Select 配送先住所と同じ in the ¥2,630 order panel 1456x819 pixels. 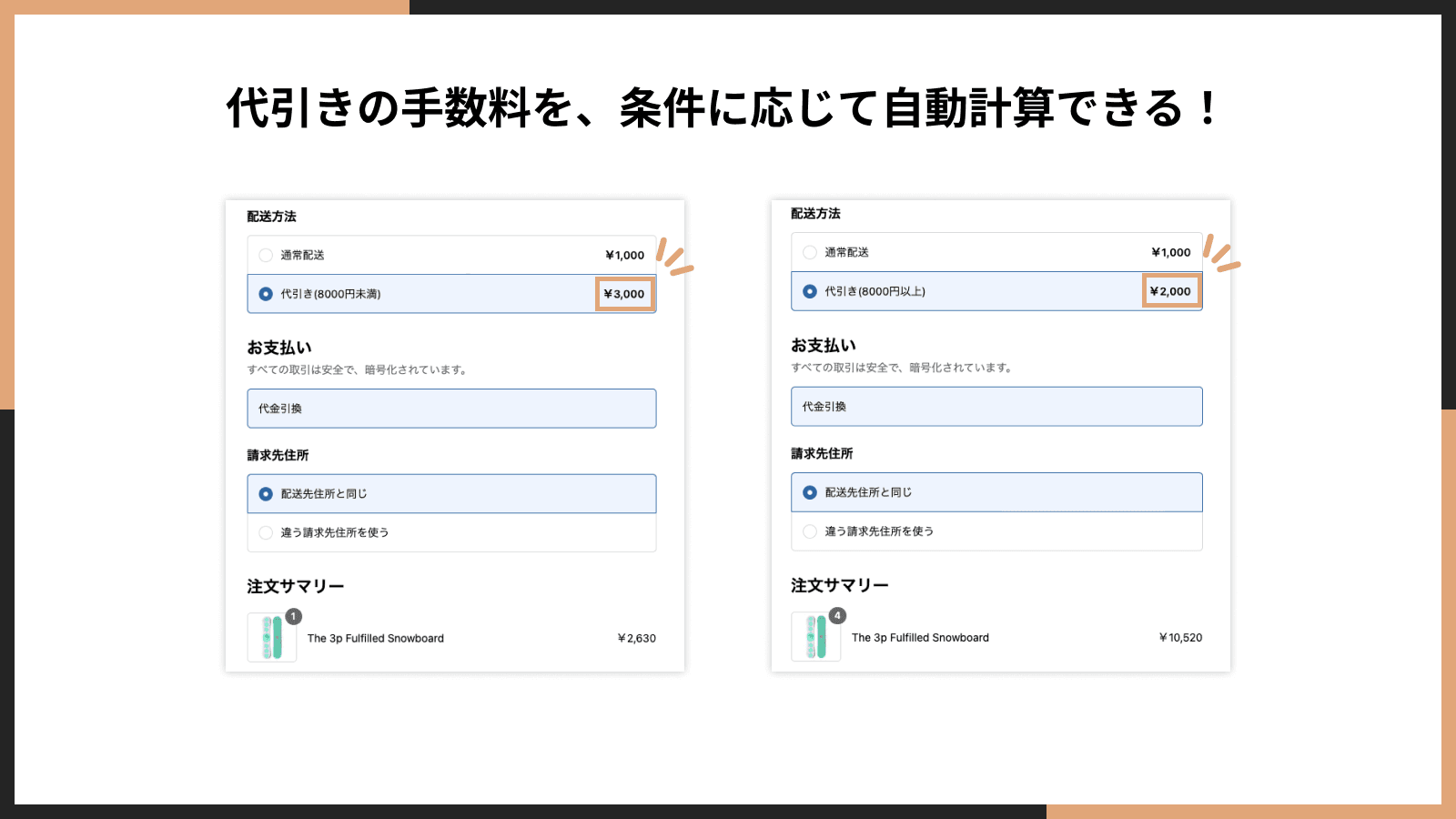coord(266,493)
